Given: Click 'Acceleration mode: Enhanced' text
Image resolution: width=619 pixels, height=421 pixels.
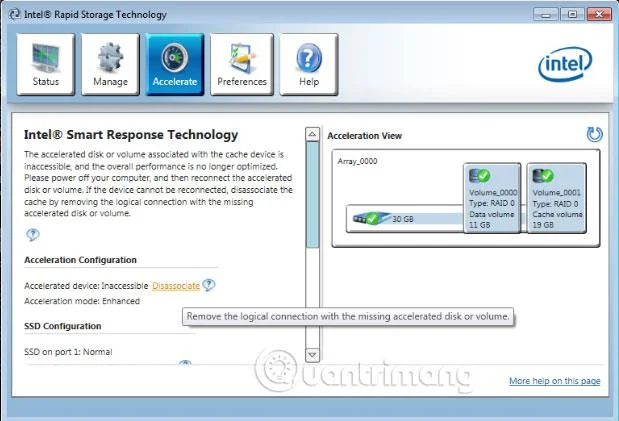Looking at the screenshot, I should pyautogui.click(x=82, y=301).
